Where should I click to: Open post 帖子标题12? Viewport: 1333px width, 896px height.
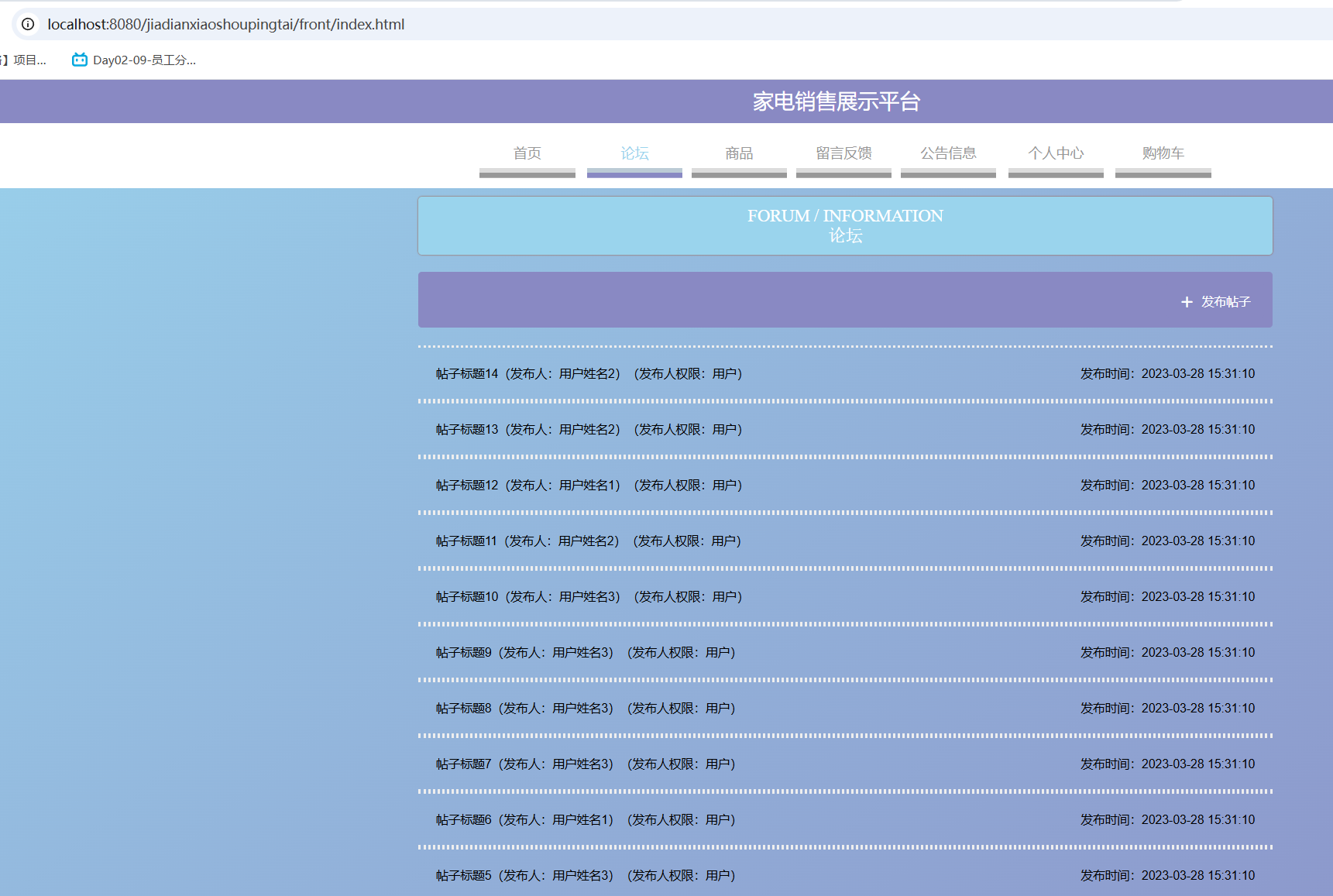click(589, 486)
